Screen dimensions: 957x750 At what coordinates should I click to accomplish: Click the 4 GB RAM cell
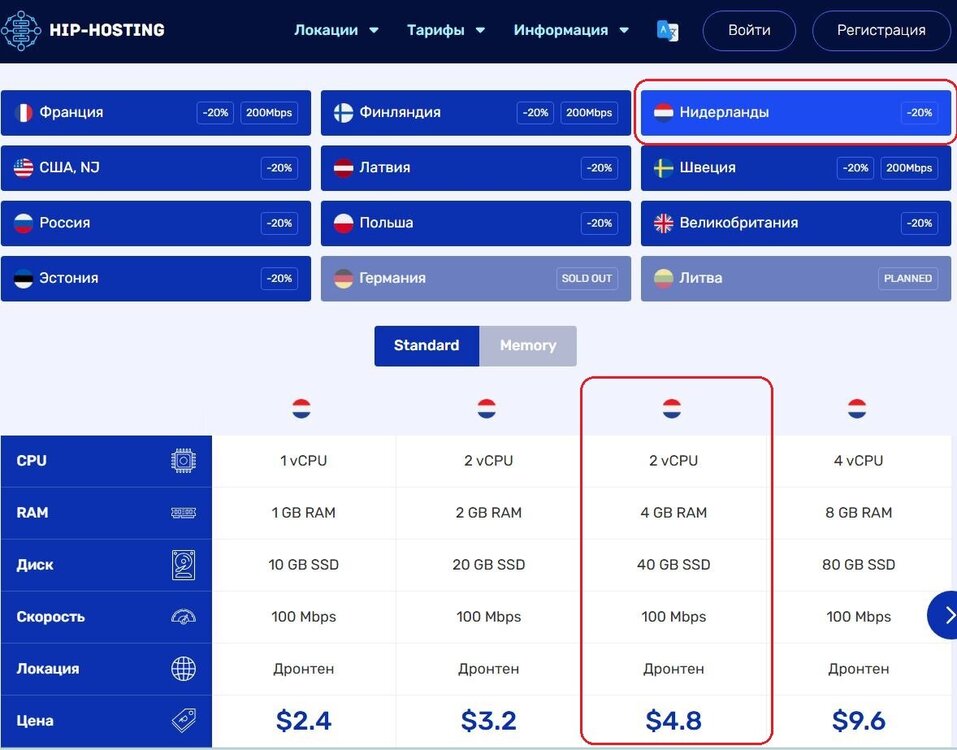coord(673,513)
